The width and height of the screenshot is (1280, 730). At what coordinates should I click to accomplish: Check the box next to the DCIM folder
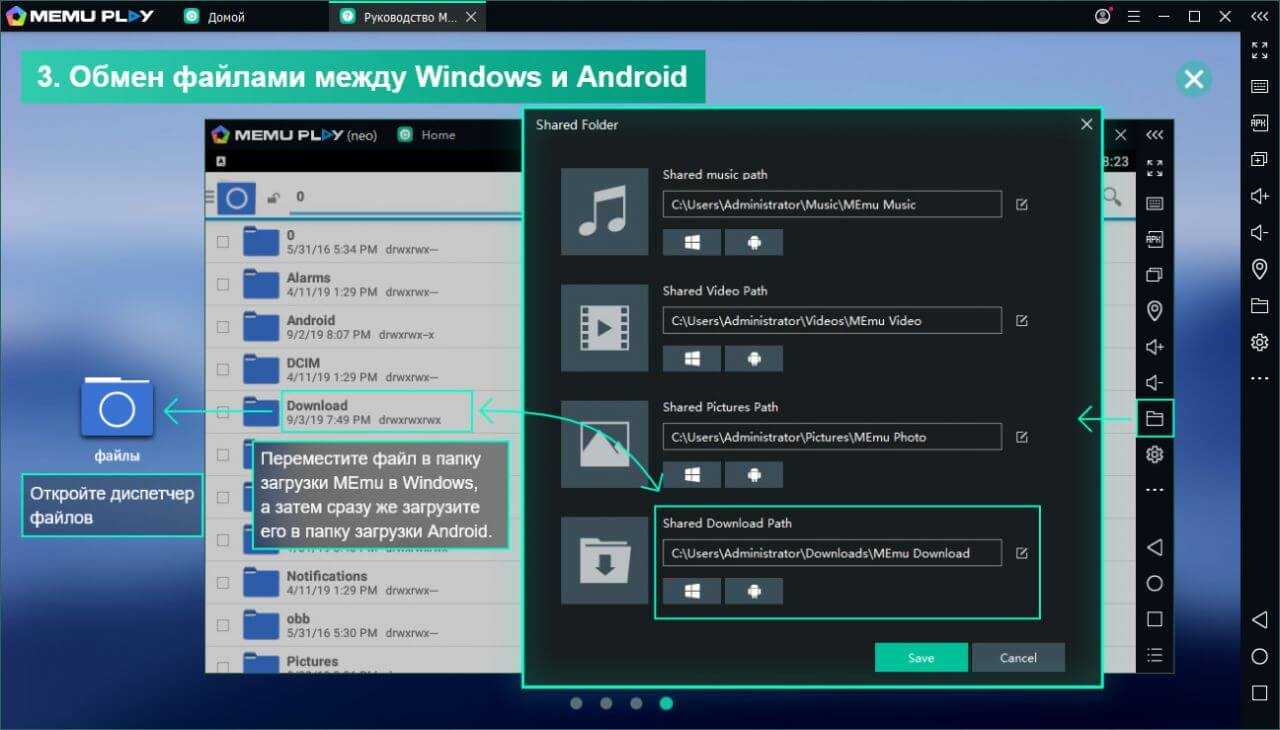(x=222, y=370)
